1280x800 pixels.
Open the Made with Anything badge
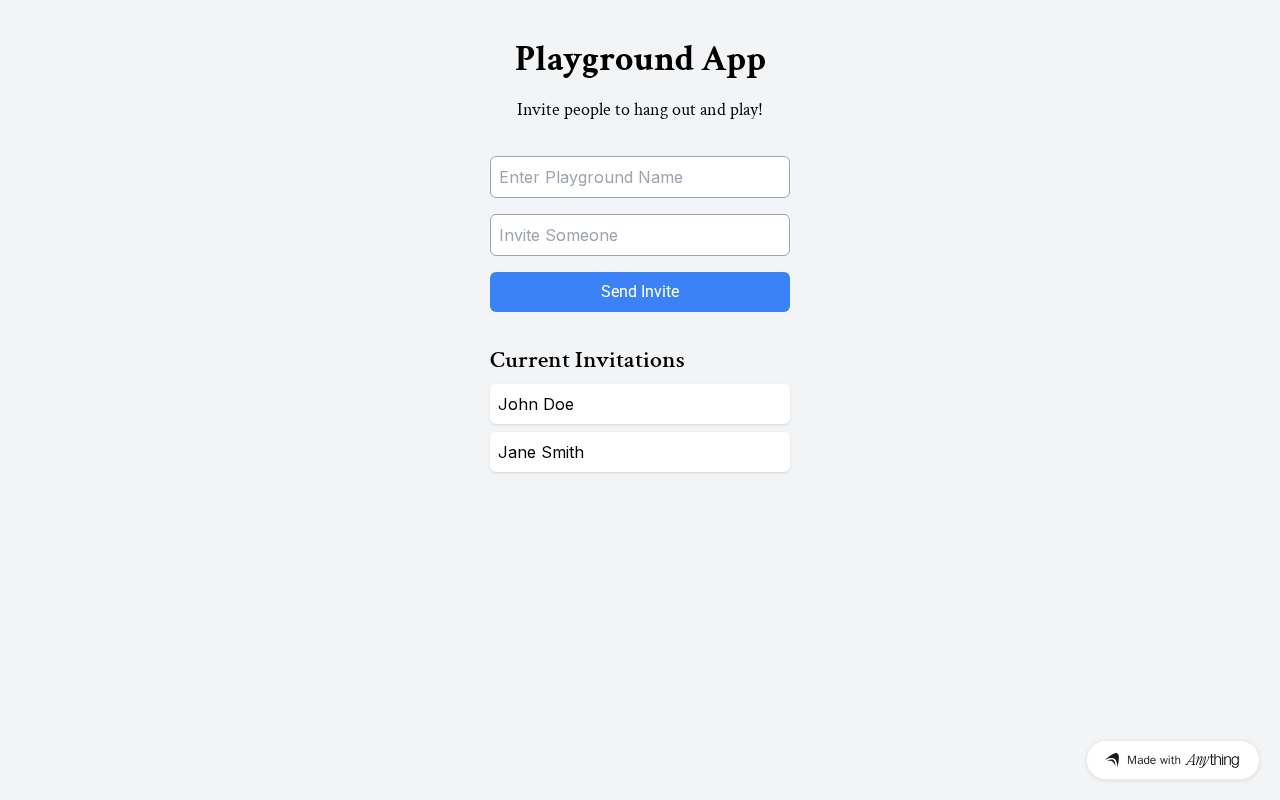tap(1173, 760)
